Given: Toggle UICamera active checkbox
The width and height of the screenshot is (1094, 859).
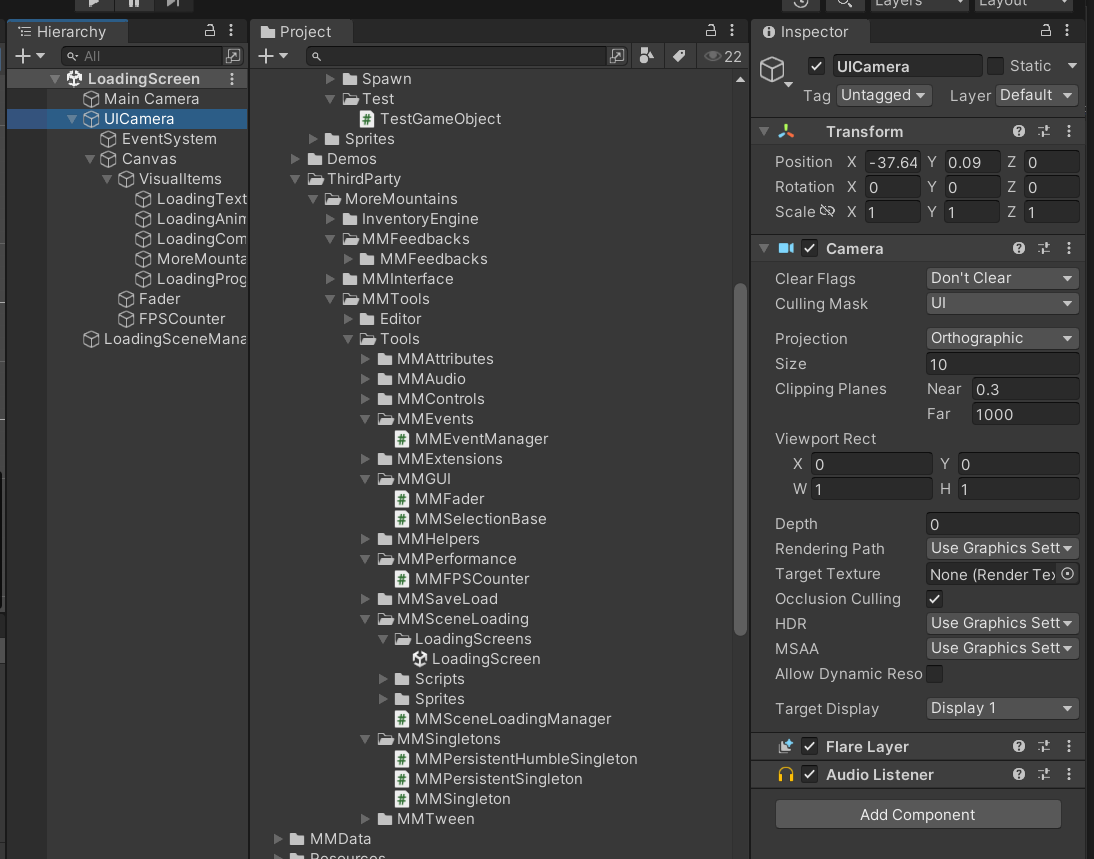Looking at the screenshot, I should click(x=816, y=66).
